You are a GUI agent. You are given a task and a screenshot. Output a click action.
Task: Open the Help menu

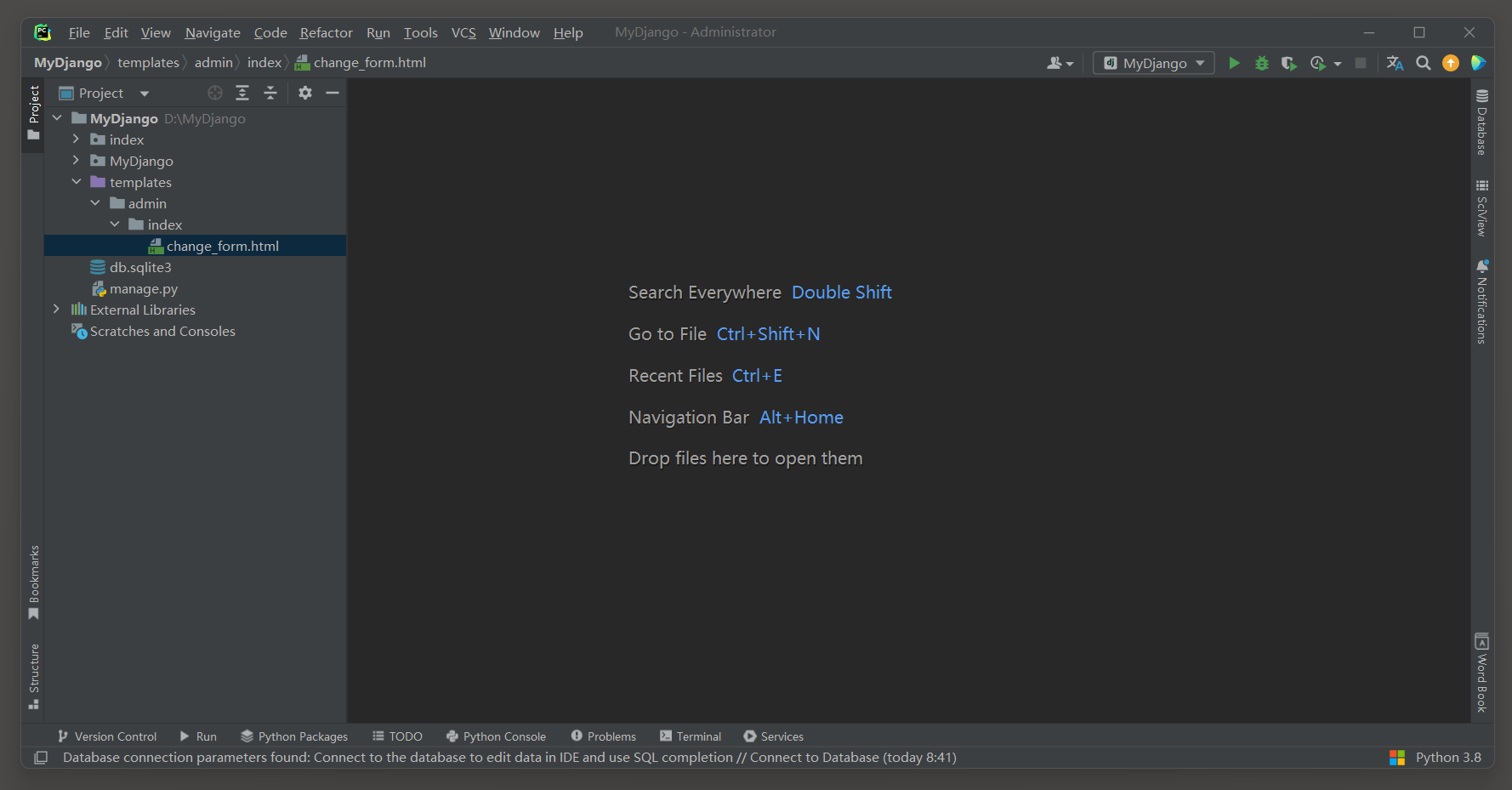[568, 32]
